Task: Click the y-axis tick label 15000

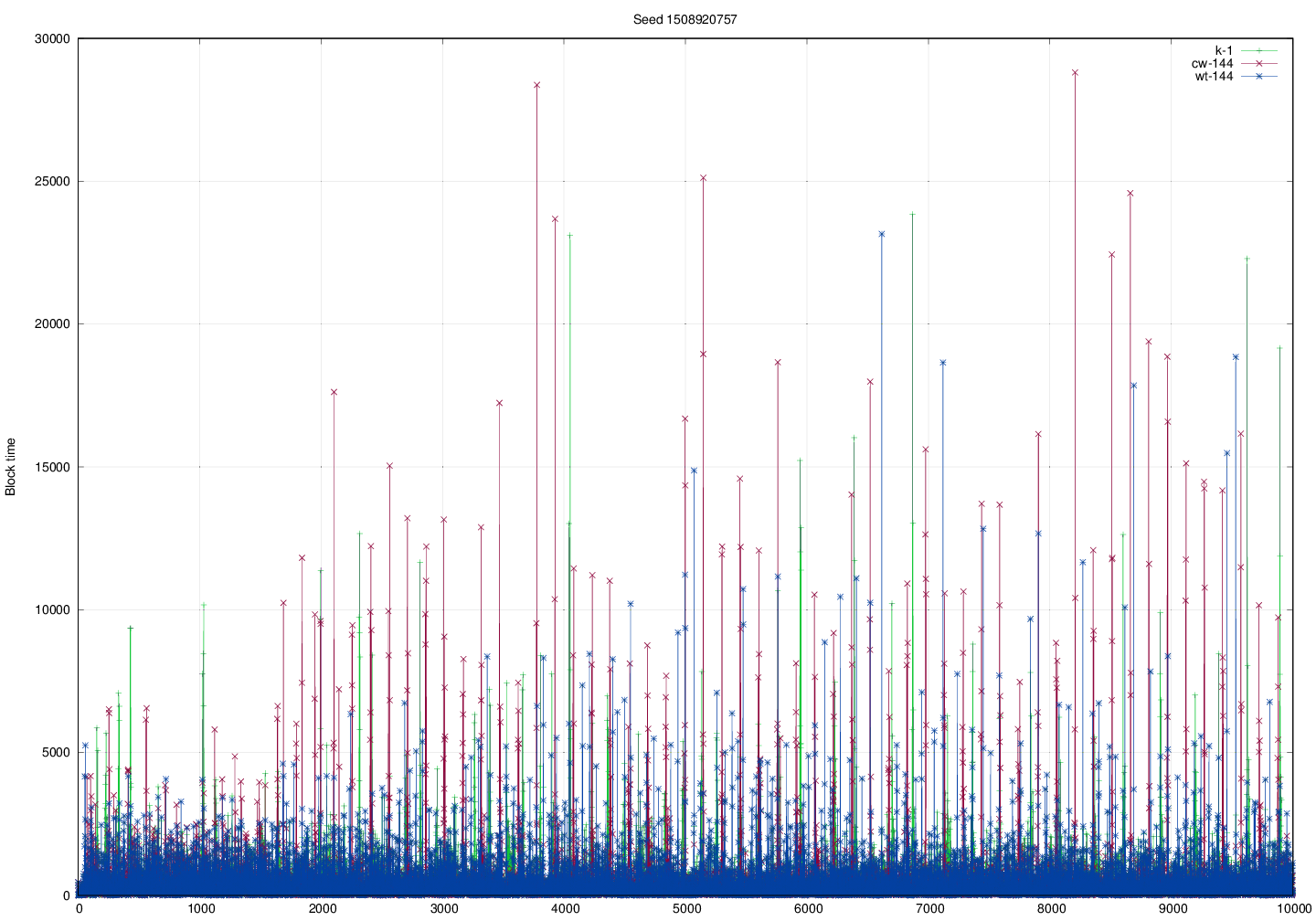Action: 52,467
